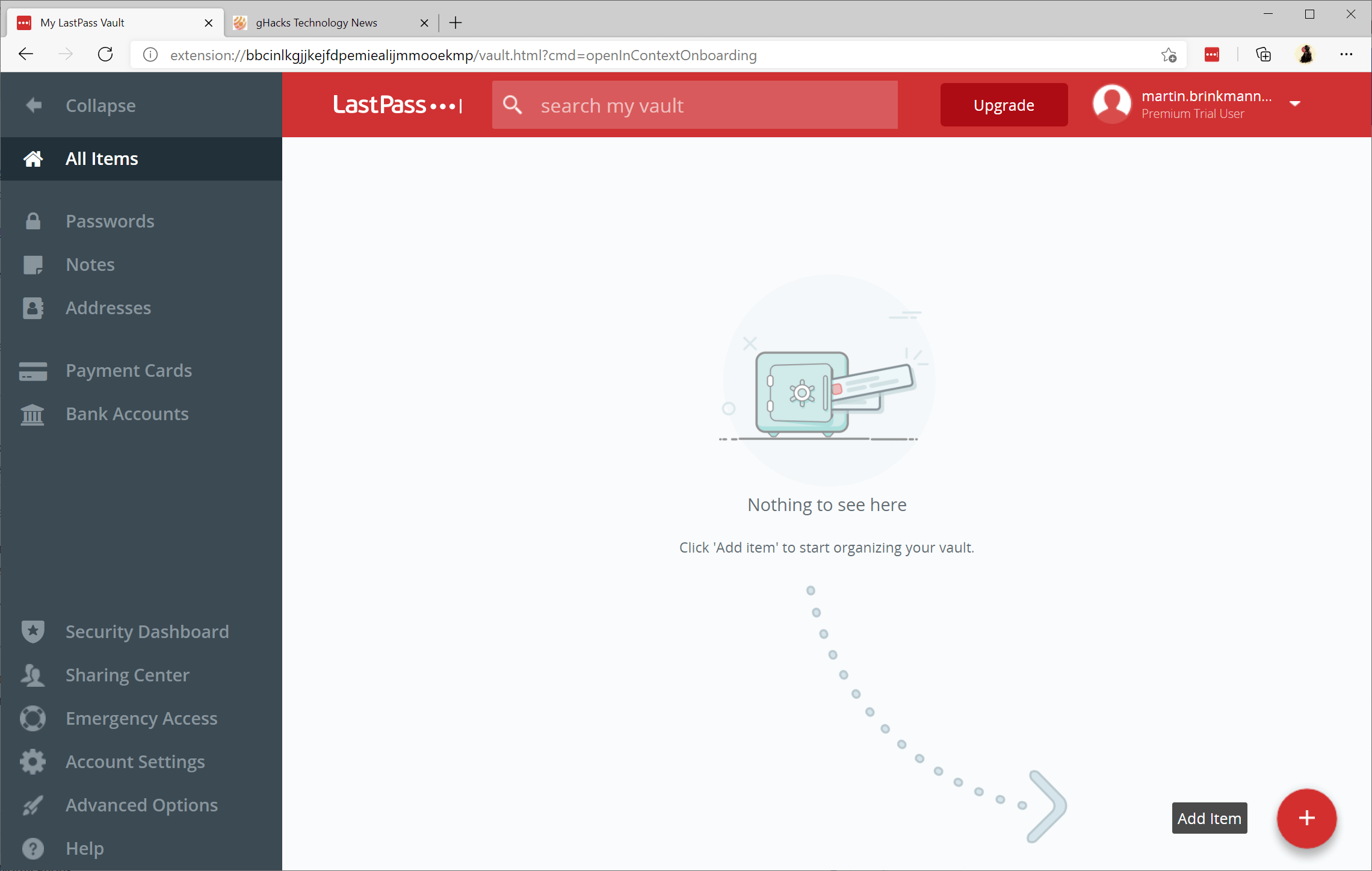Click the browser extension icon in toolbar
The image size is (1372, 871).
tap(1213, 55)
